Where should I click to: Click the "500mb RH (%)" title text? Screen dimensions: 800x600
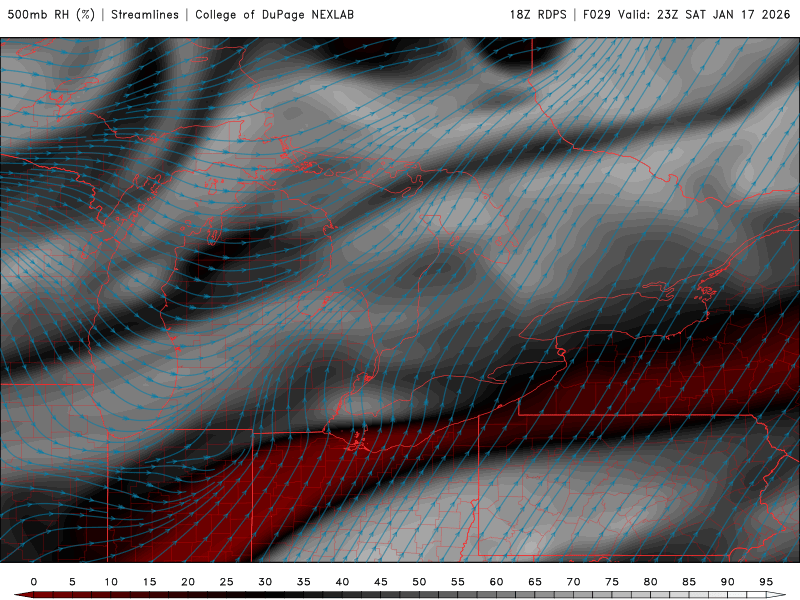pyautogui.click(x=51, y=14)
